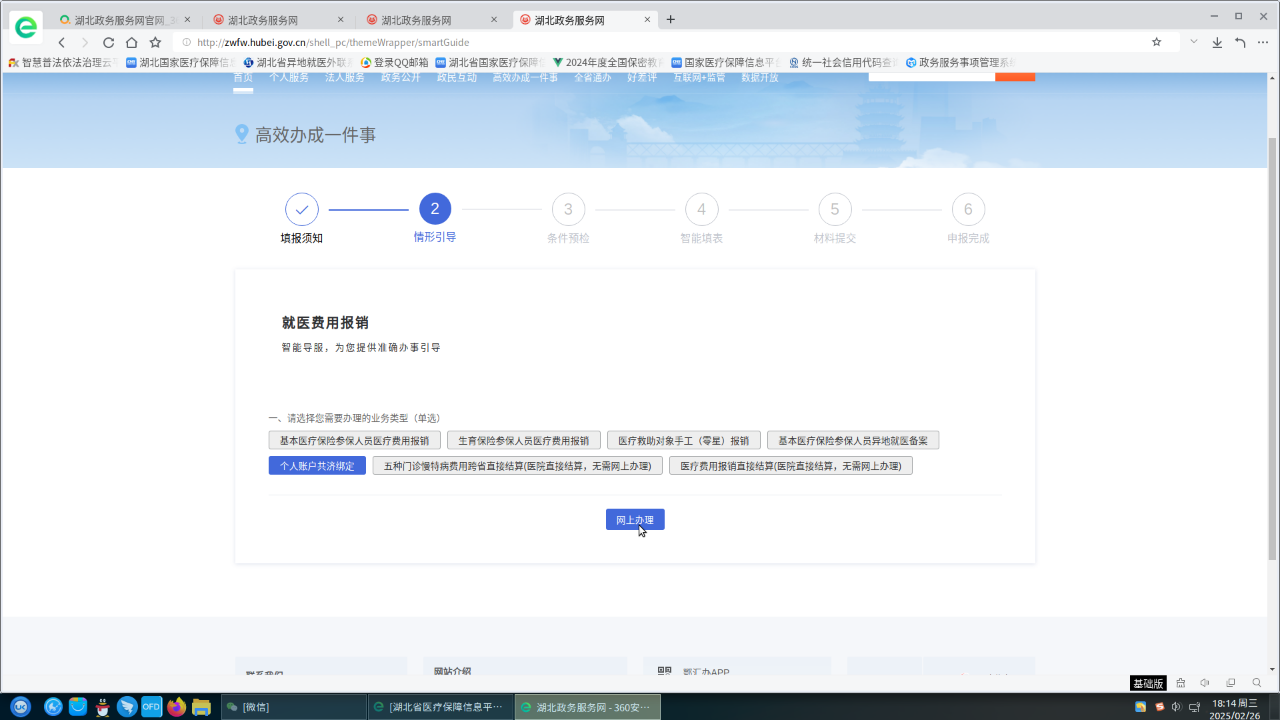Click the downloads arrow icon in toolbar
The height and width of the screenshot is (720, 1280).
(x=1217, y=42)
